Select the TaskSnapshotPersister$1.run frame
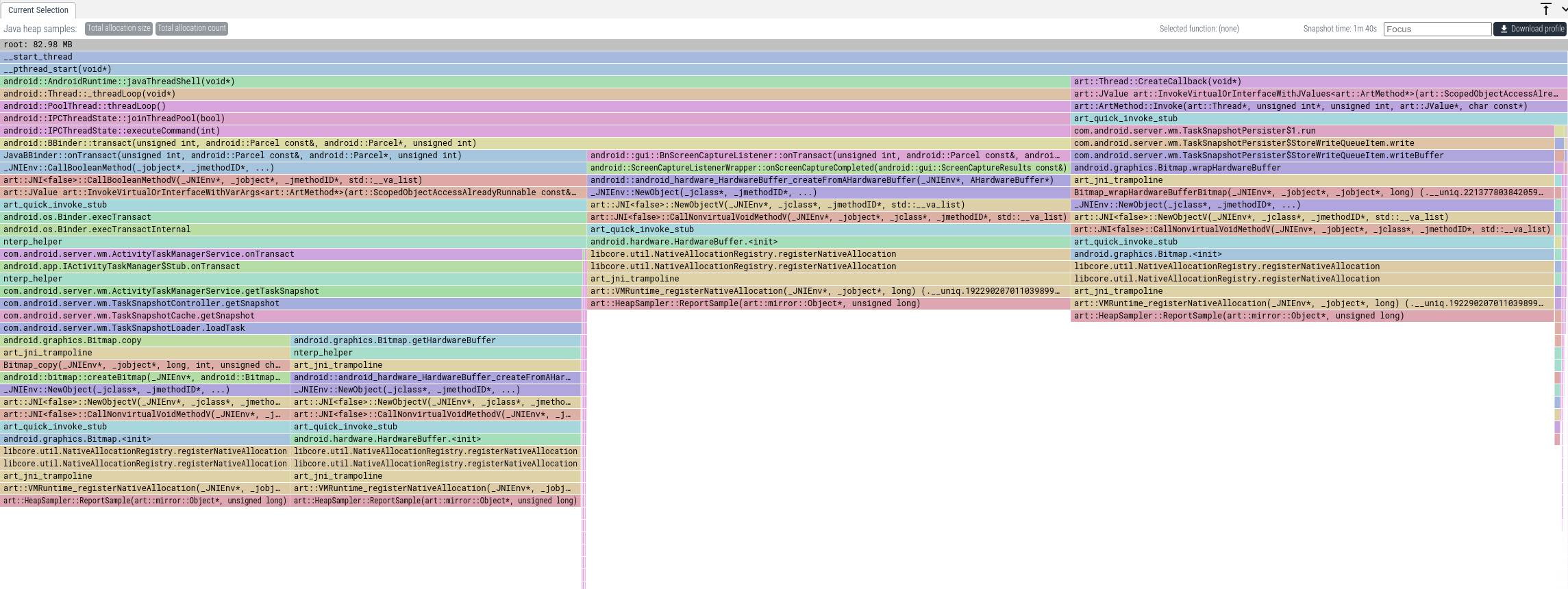1568x589 pixels. [x=1312, y=131]
